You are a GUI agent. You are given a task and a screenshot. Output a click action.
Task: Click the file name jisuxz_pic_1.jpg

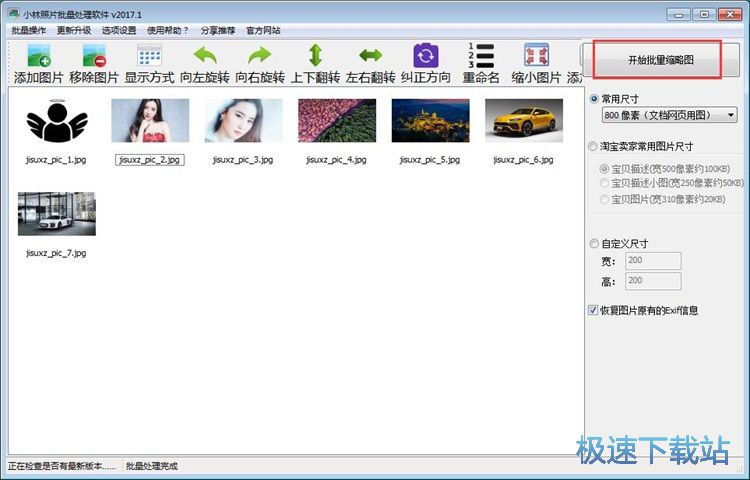(x=56, y=160)
